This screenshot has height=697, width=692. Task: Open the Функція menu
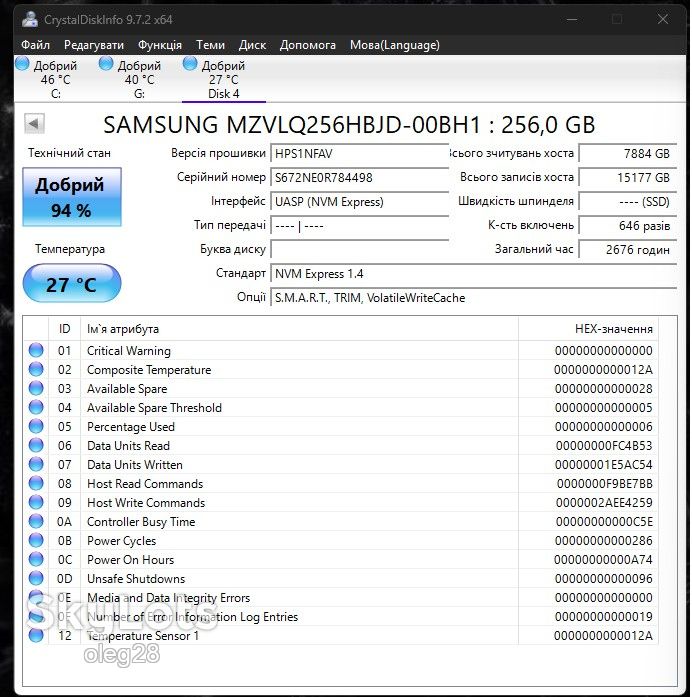click(160, 45)
